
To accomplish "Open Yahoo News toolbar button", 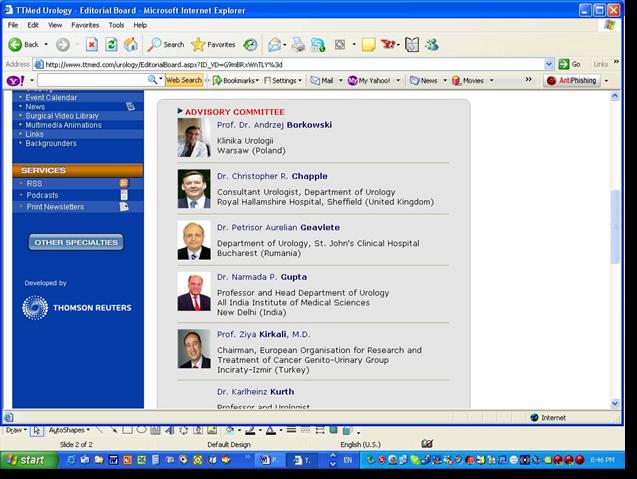I will click(424, 80).
